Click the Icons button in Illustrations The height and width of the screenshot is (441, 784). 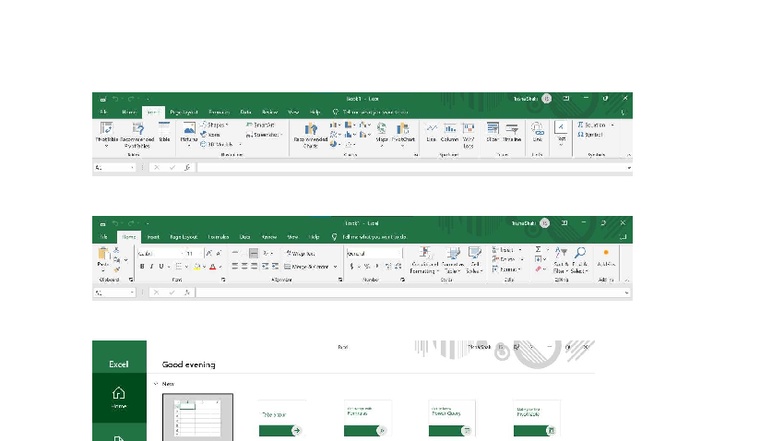pos(210,134)
